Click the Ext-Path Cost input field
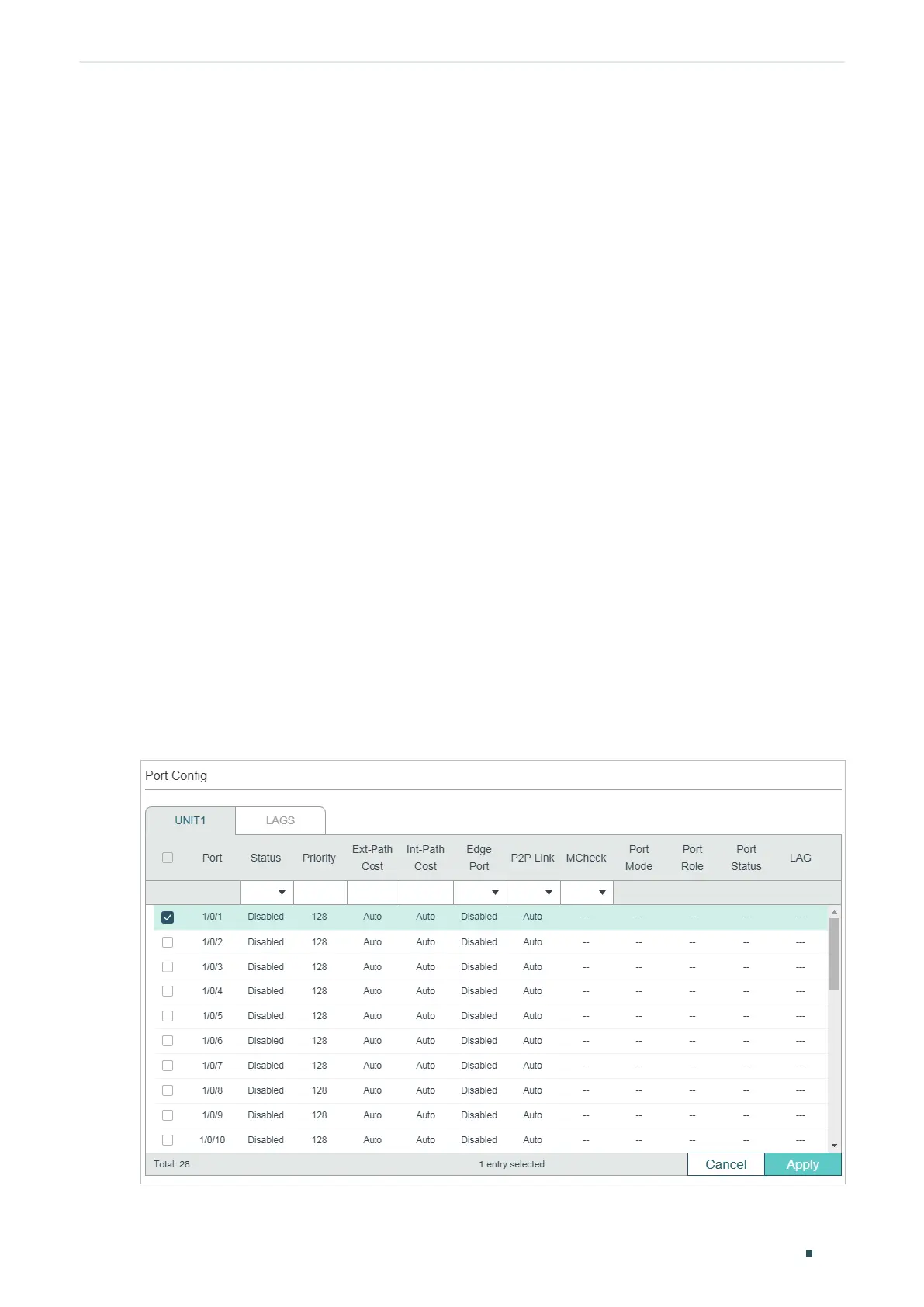 pos(373,893)
